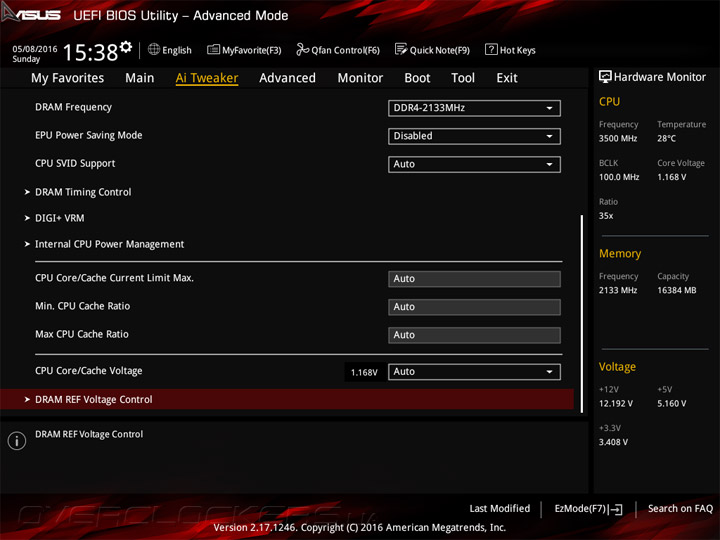Switch to EzMode(F7)
Image resolution: width=720 pixels, height=540 pixels.
pyautogui.click(x=588, y=509)
